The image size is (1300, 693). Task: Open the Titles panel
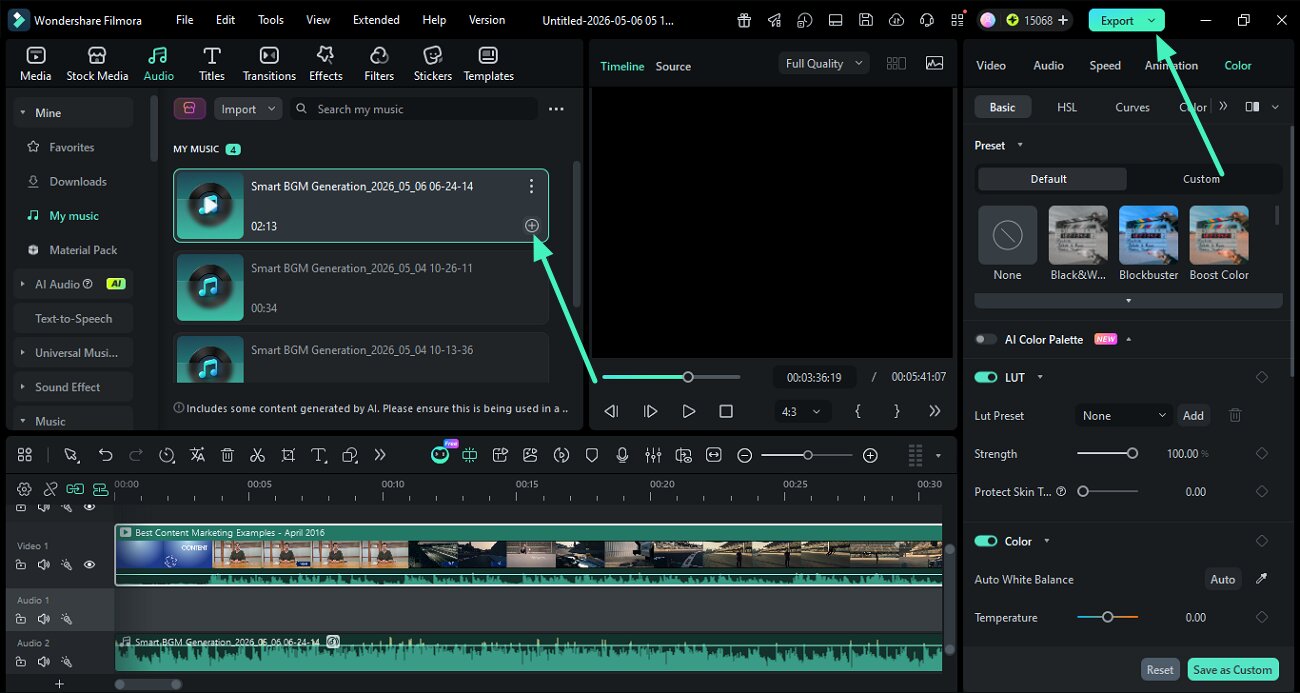coord(211,64)
